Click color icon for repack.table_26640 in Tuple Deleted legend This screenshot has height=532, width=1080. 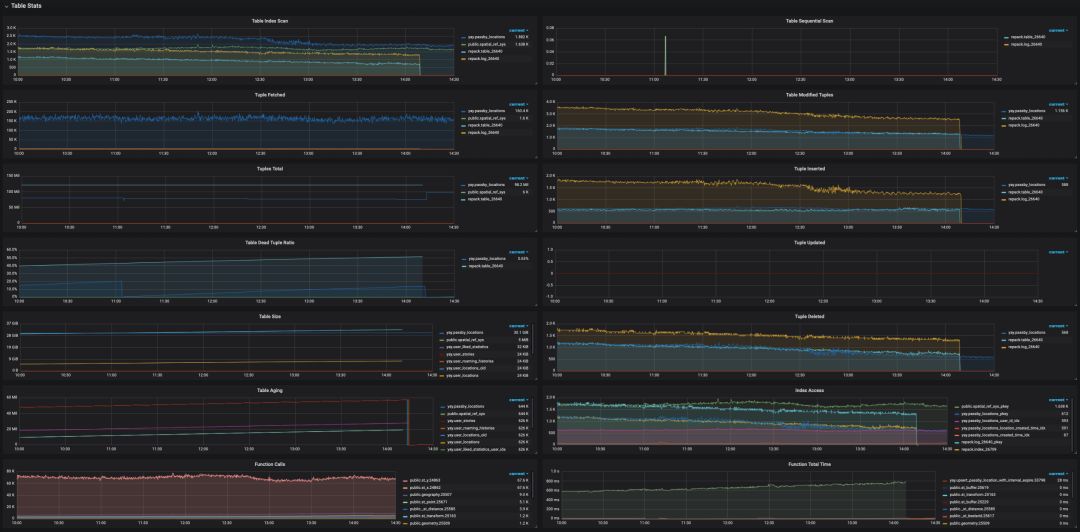(1004, 340)
